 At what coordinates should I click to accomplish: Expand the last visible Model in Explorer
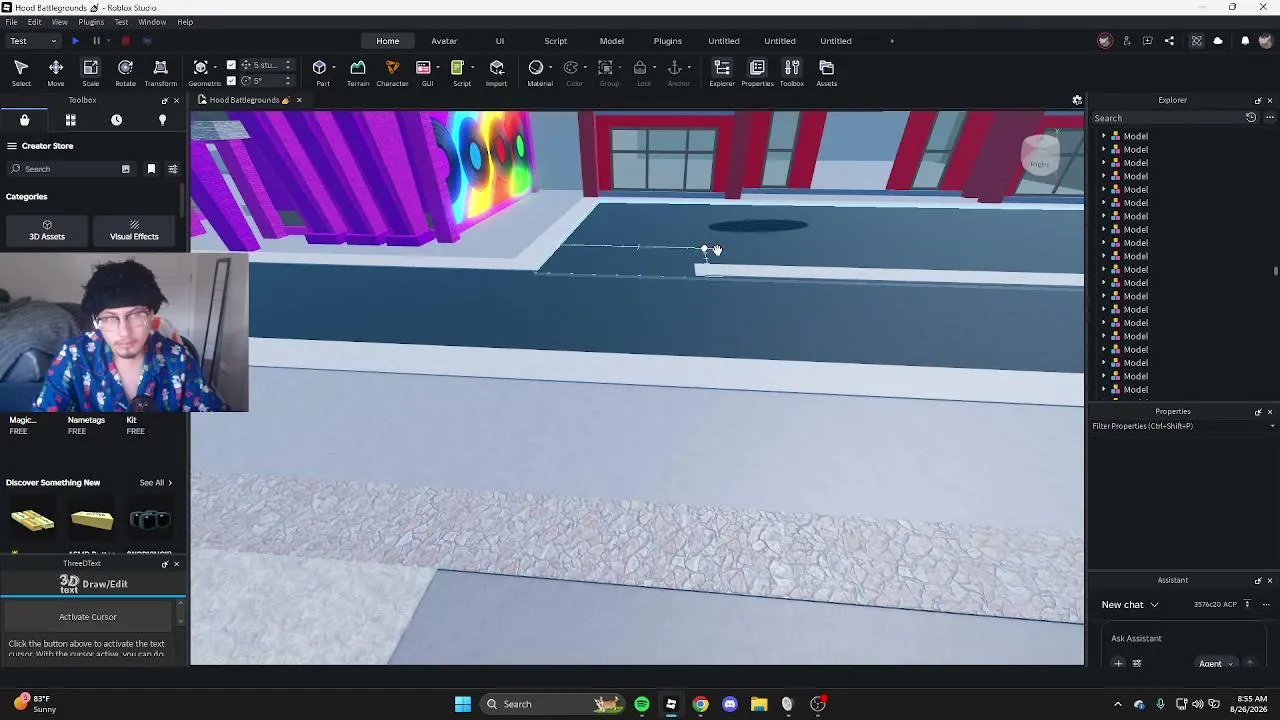click(1104, 390)
